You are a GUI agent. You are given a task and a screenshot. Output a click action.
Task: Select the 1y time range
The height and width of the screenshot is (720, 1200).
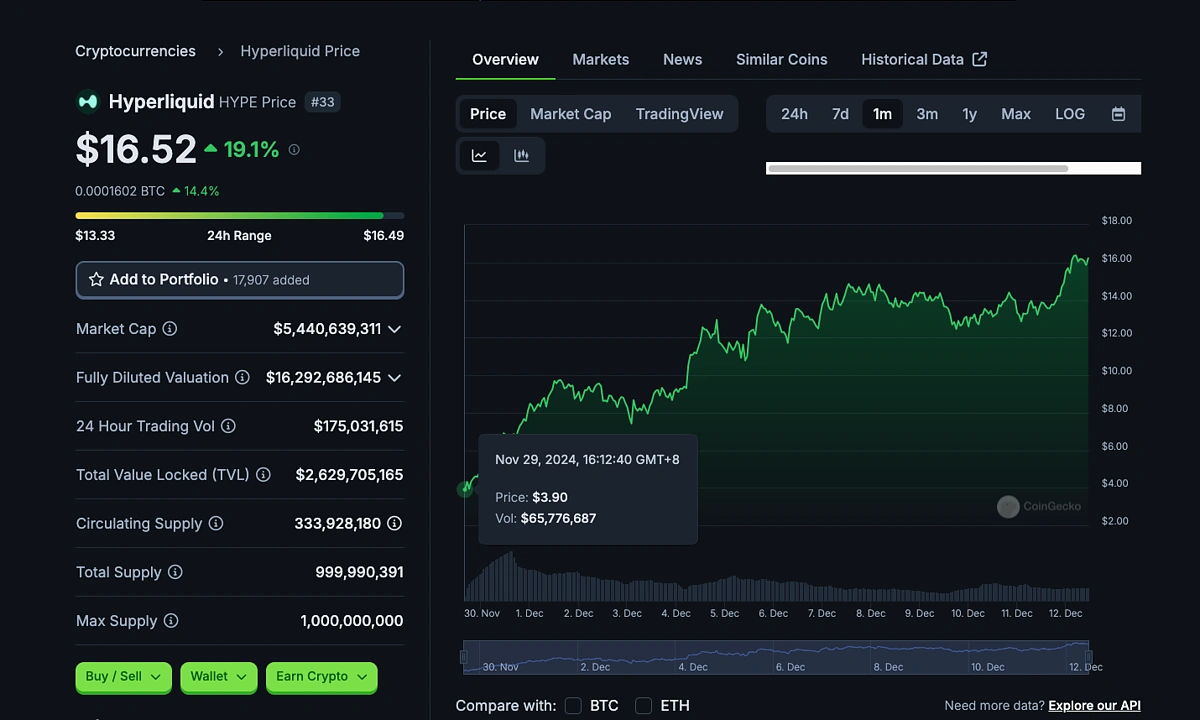(969, 114)
